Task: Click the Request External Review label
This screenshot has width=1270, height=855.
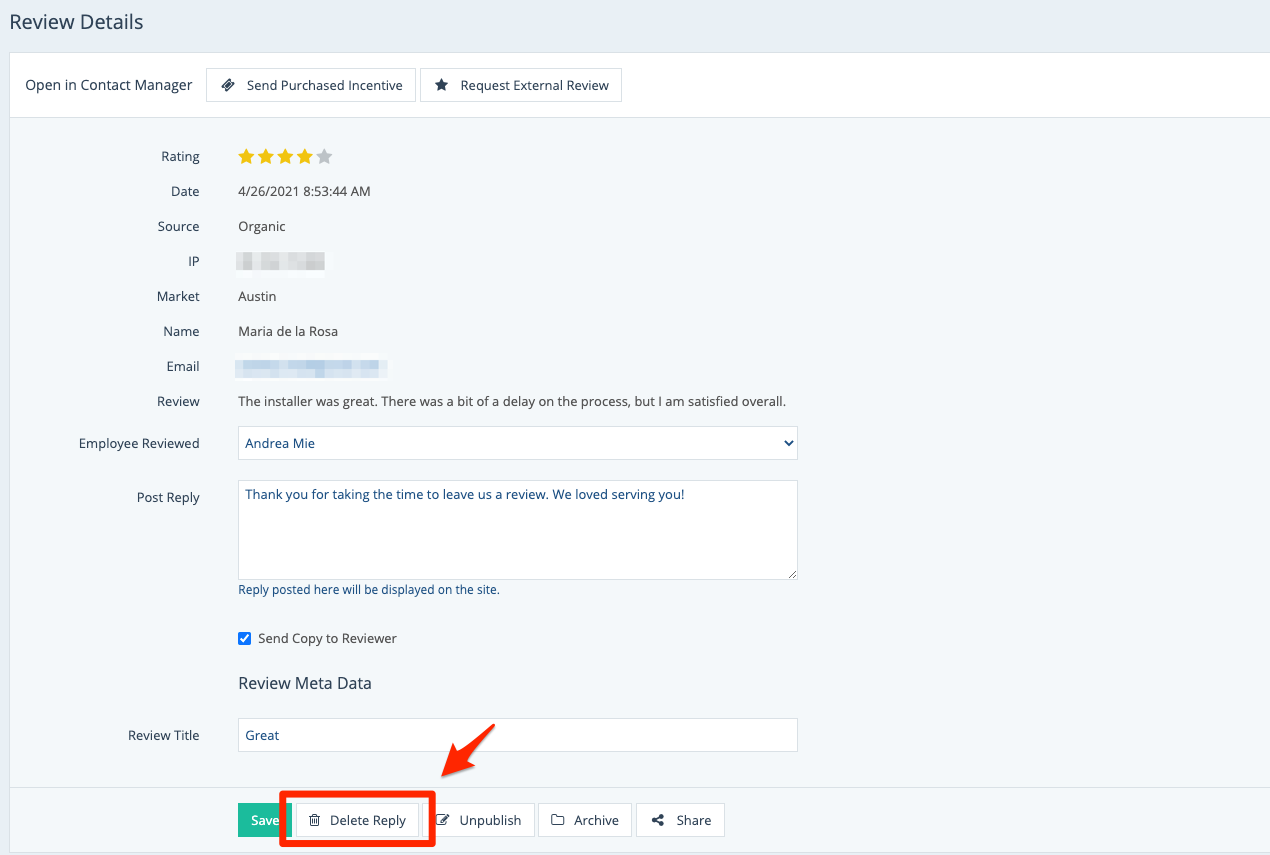Action: (534, 86)
